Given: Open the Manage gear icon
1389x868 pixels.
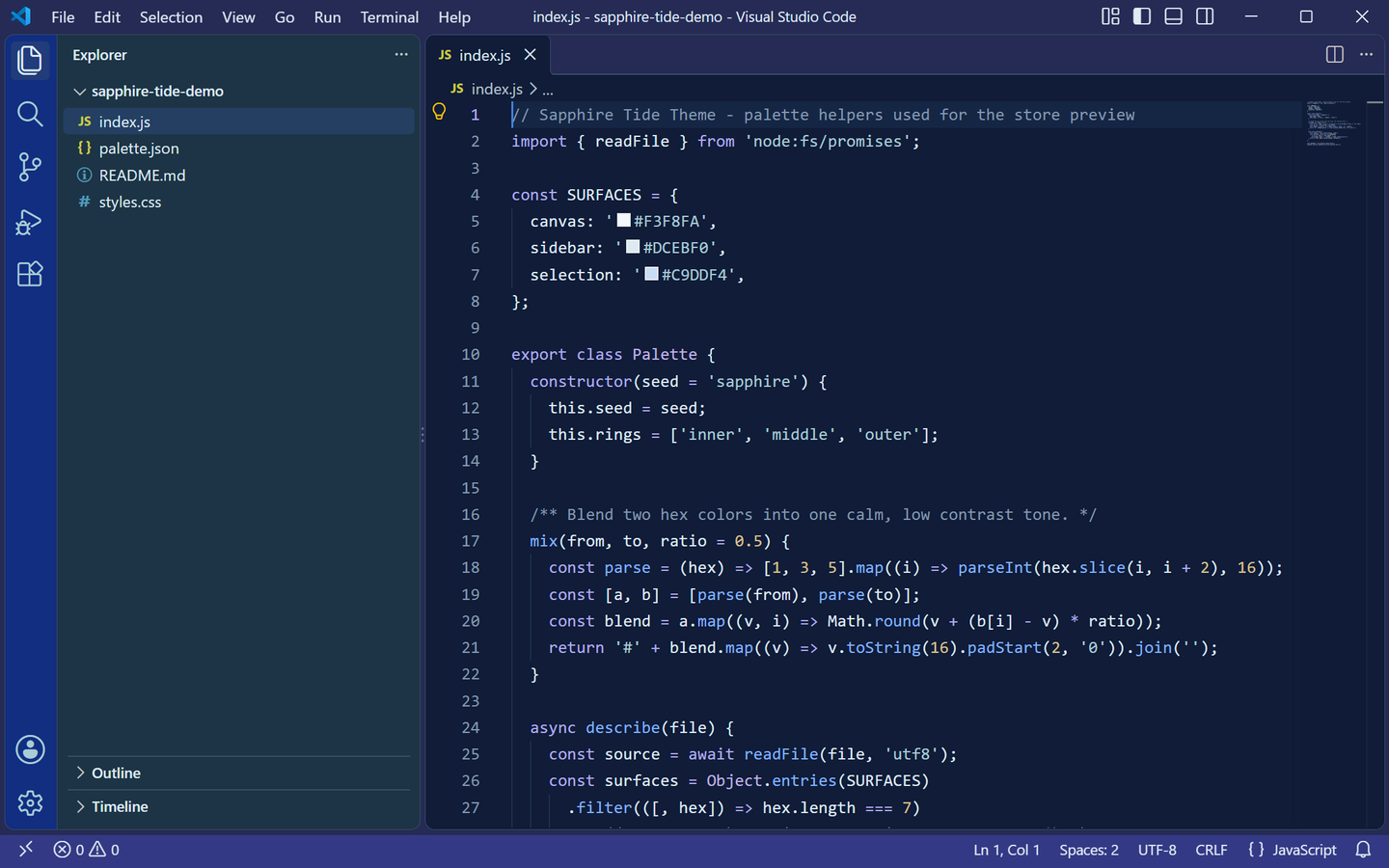Looking at the screenshot, I should click(30, 802).
